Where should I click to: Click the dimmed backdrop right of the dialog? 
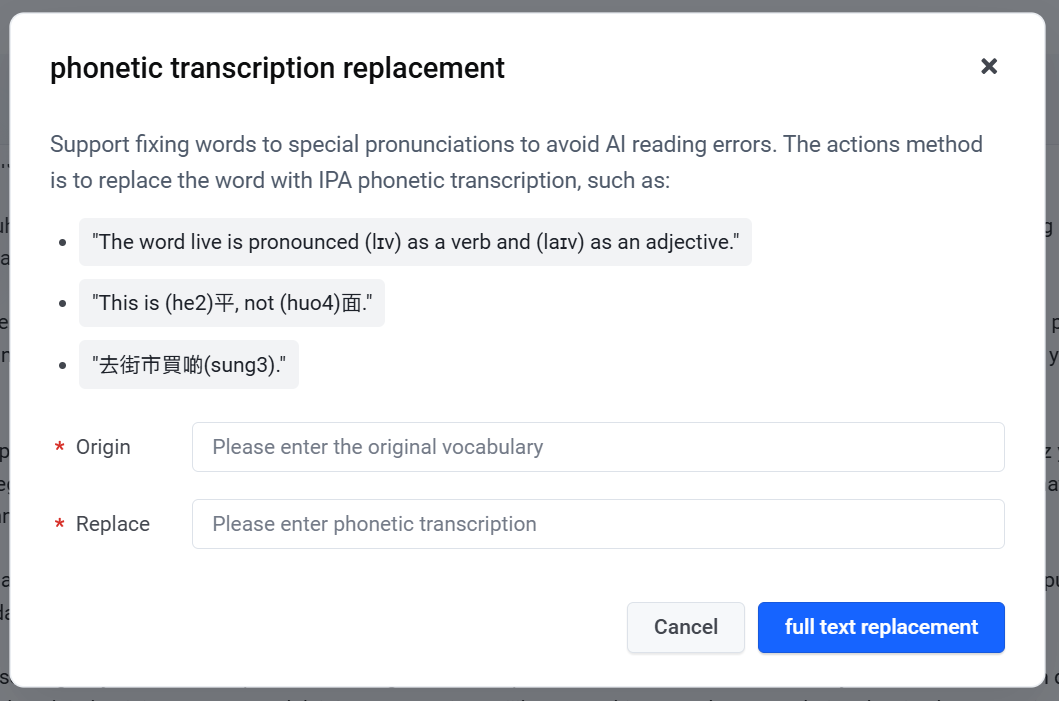pos(1053,405)
